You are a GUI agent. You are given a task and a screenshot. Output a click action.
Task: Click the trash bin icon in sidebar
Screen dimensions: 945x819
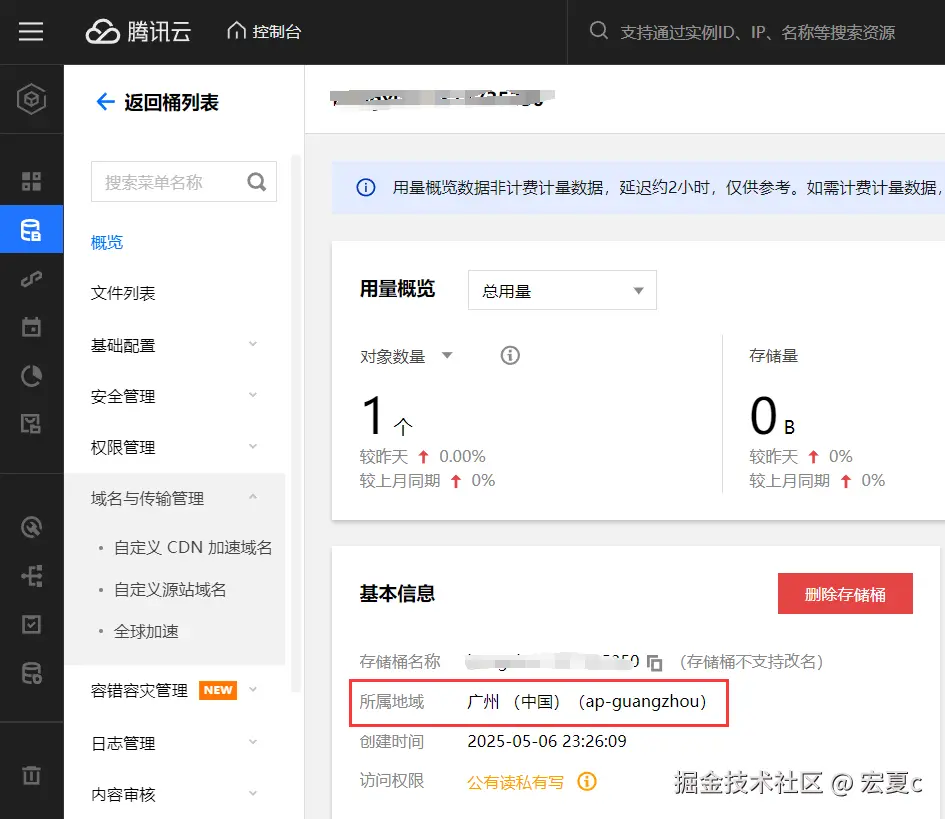coord(31,775)
